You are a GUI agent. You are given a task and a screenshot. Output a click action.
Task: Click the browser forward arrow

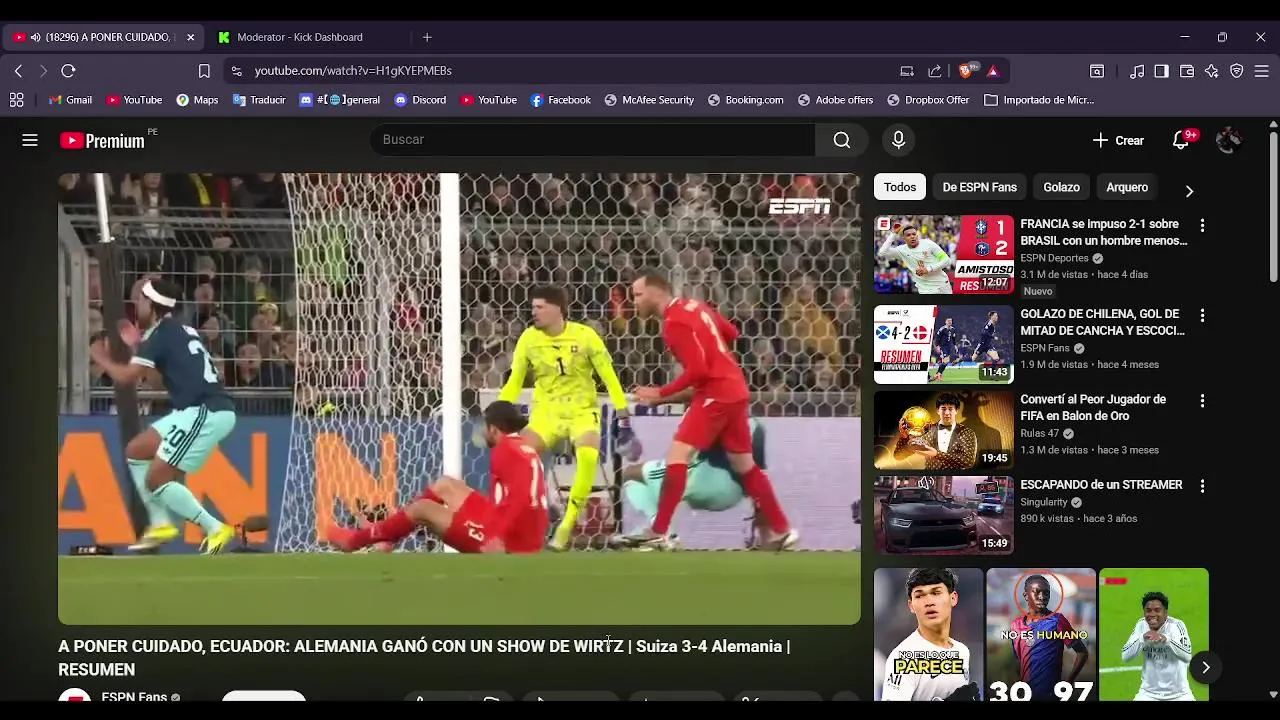(x=43, y=71)
